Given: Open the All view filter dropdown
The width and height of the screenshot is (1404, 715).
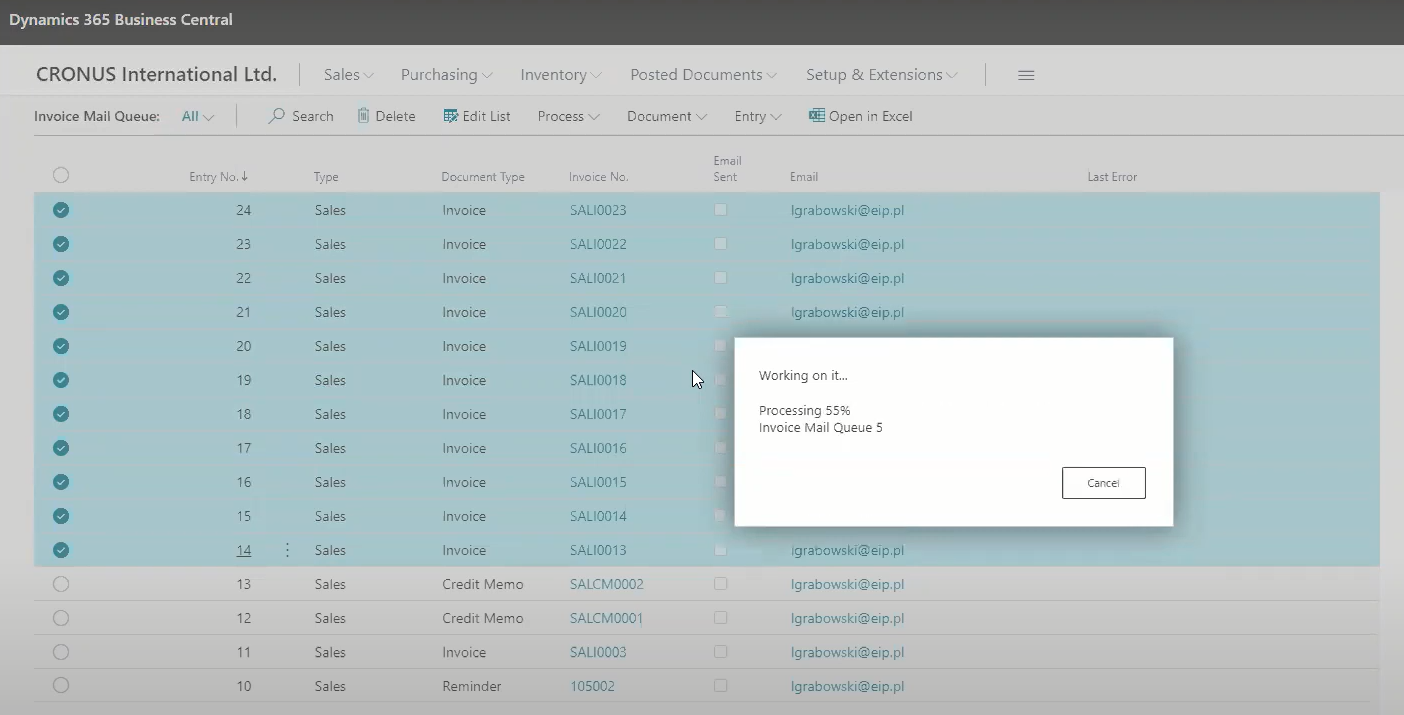Looking at the screenshot, I should [198, 116].
